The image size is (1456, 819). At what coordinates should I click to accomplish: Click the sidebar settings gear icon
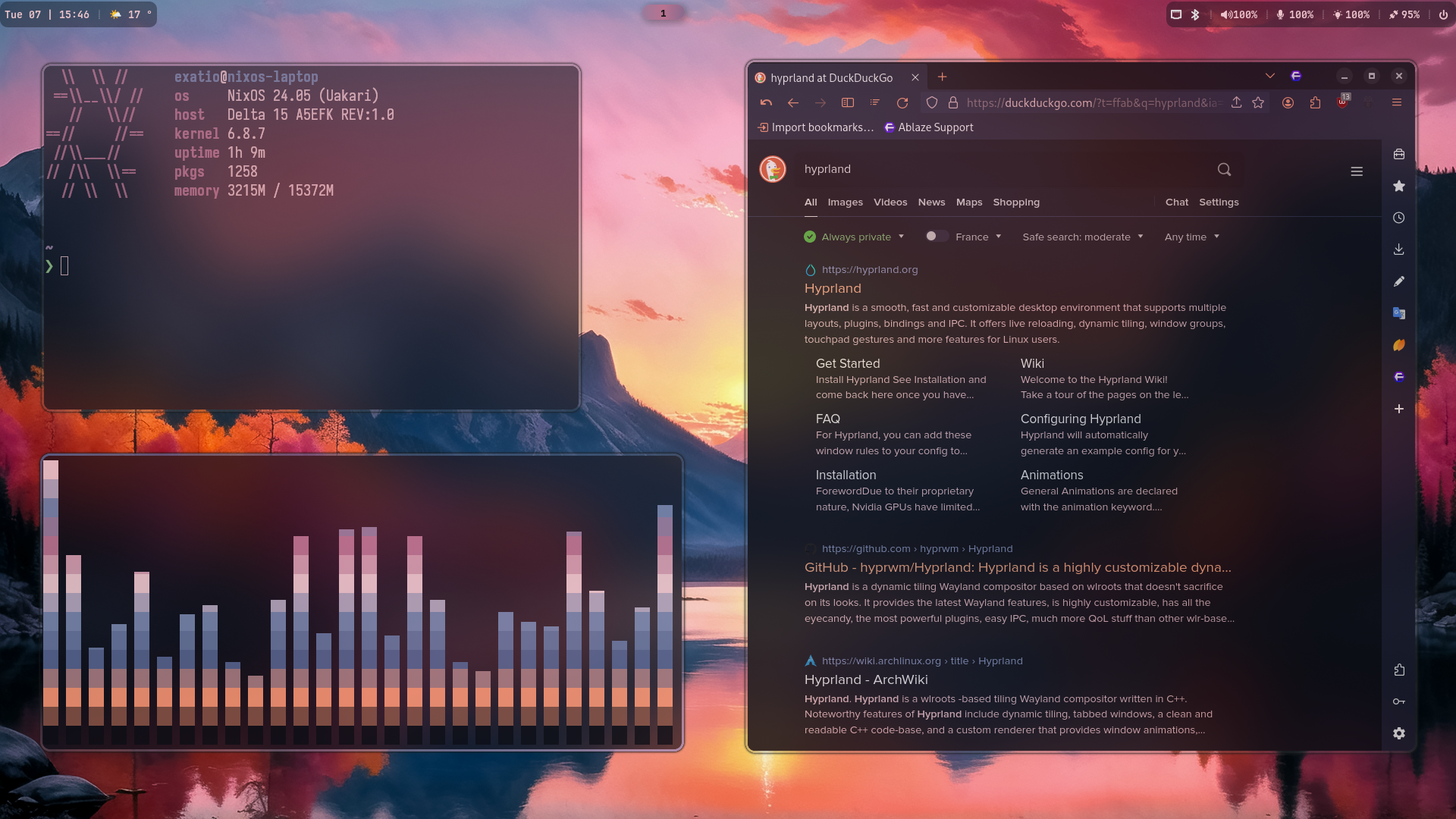point(1399,733)
